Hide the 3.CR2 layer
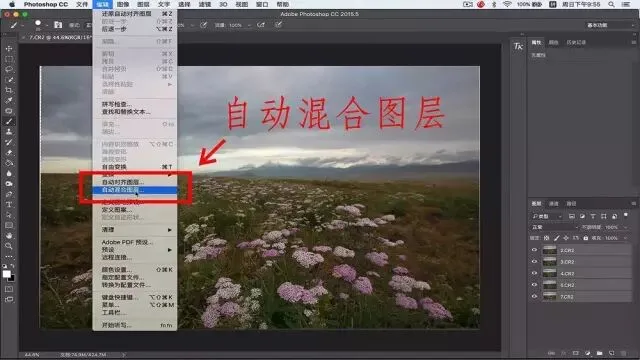The height and width of the screenshot is (360, 640). pyautogui.click(x=534, y=262)
